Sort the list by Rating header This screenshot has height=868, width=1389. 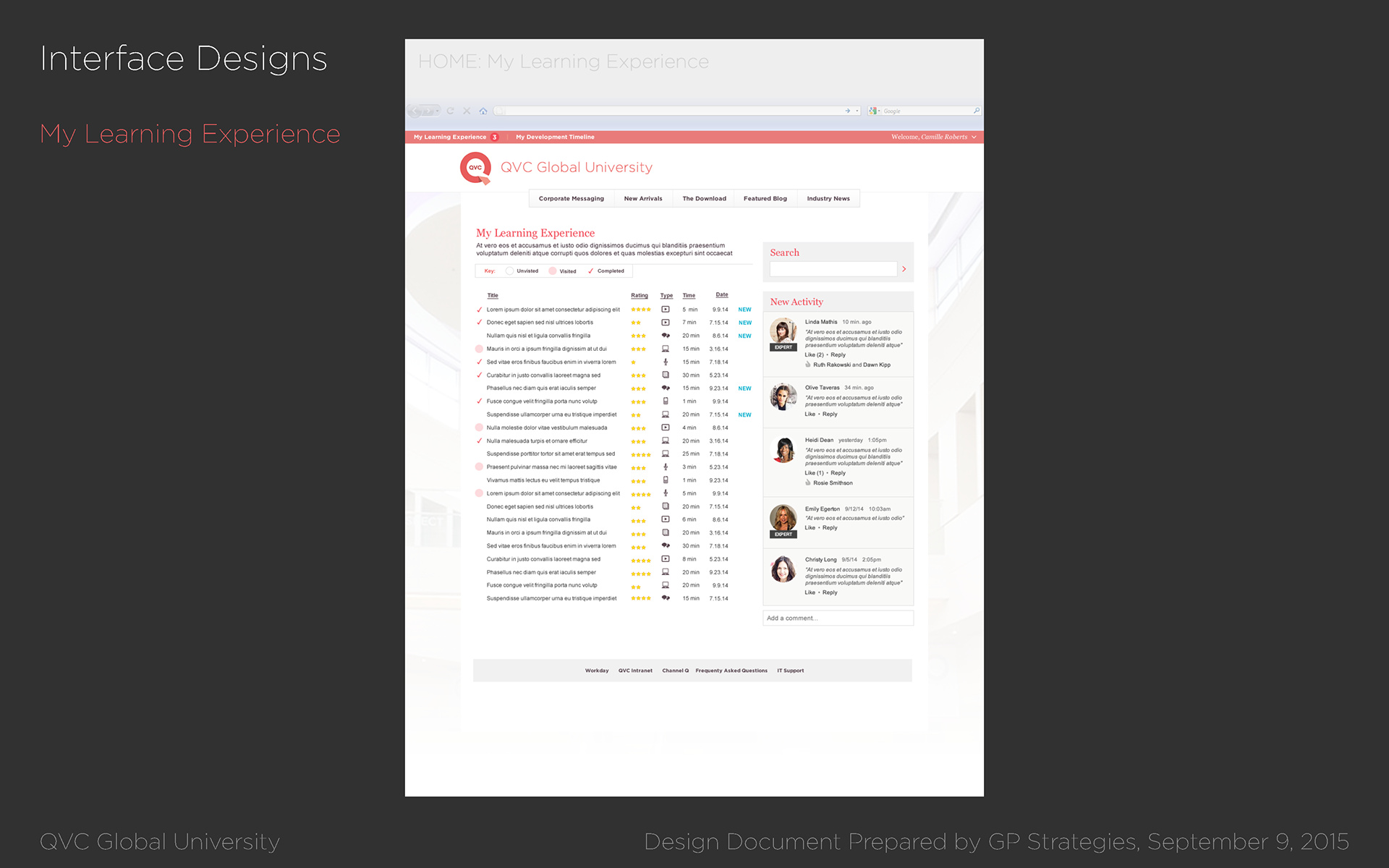640,295
